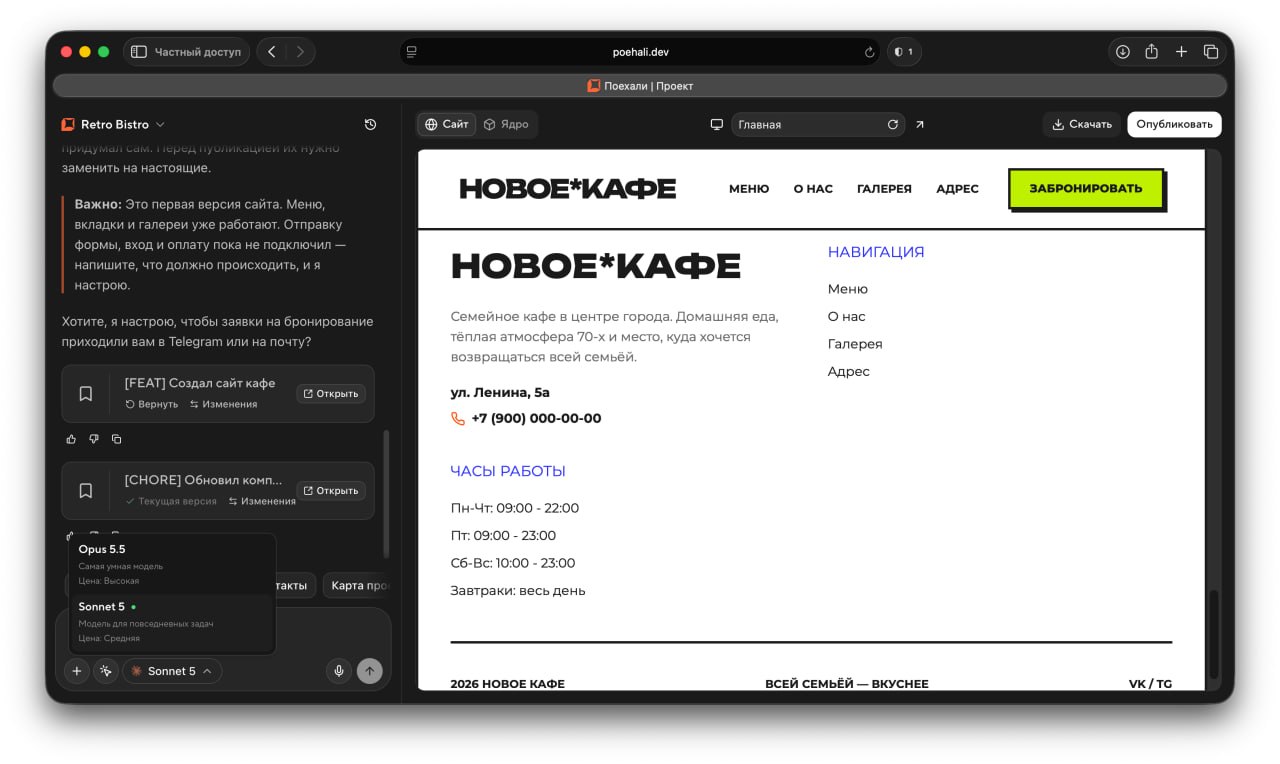Click the element picker cursor icon
This screenshot has width=1280, height=764.
pyautogui.click(x=106, y=671)
